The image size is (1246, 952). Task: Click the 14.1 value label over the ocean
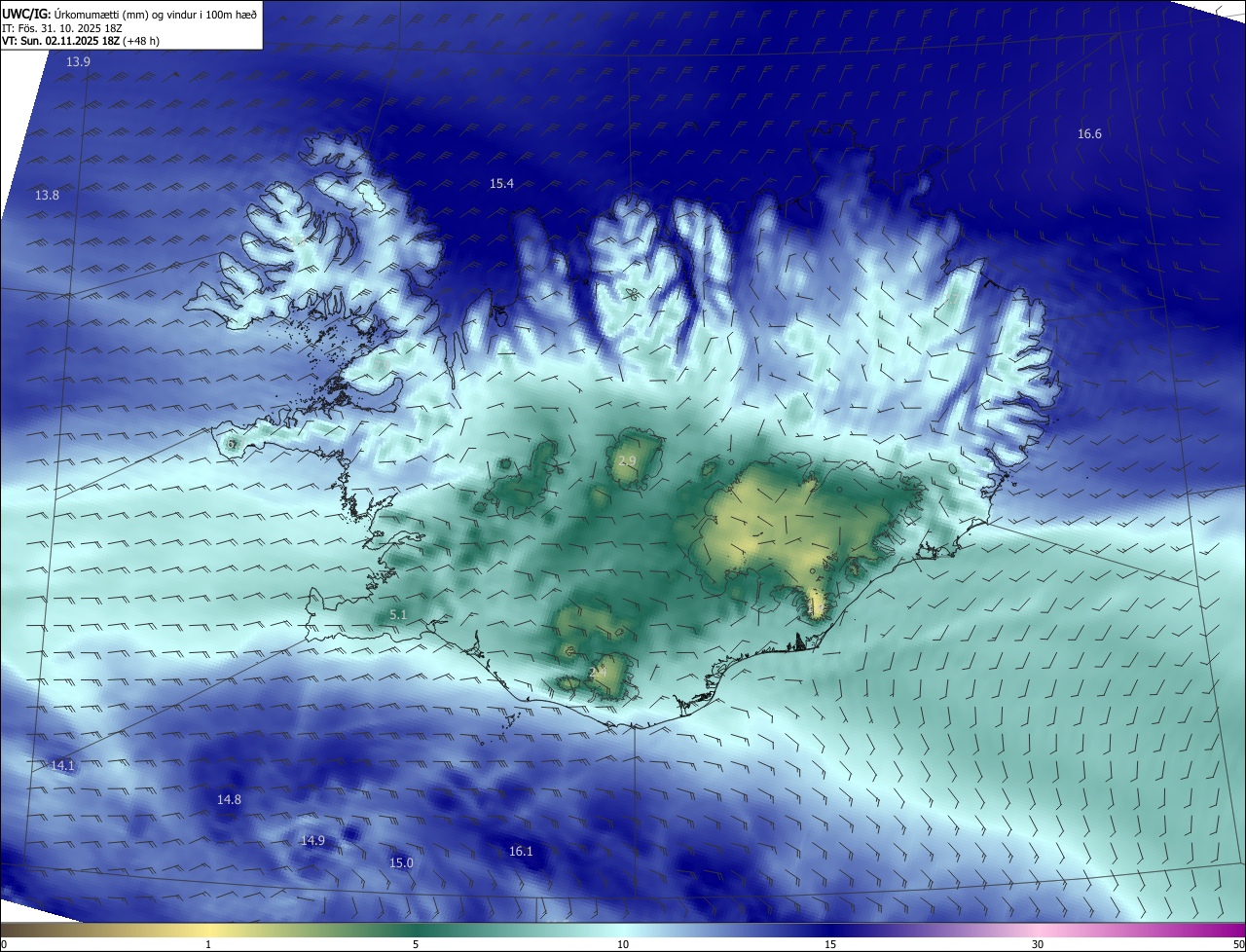[x=62, y=765]
